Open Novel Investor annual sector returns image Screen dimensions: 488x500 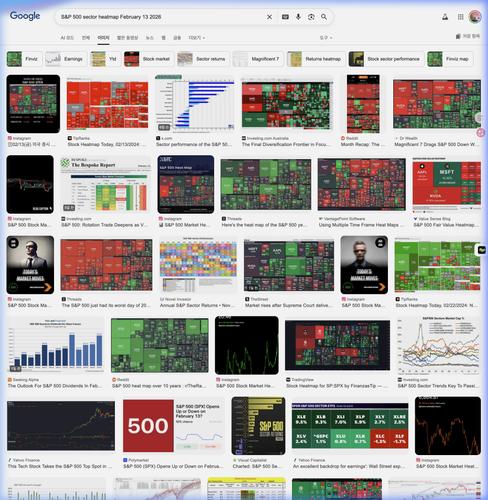[x=198, y=265]
